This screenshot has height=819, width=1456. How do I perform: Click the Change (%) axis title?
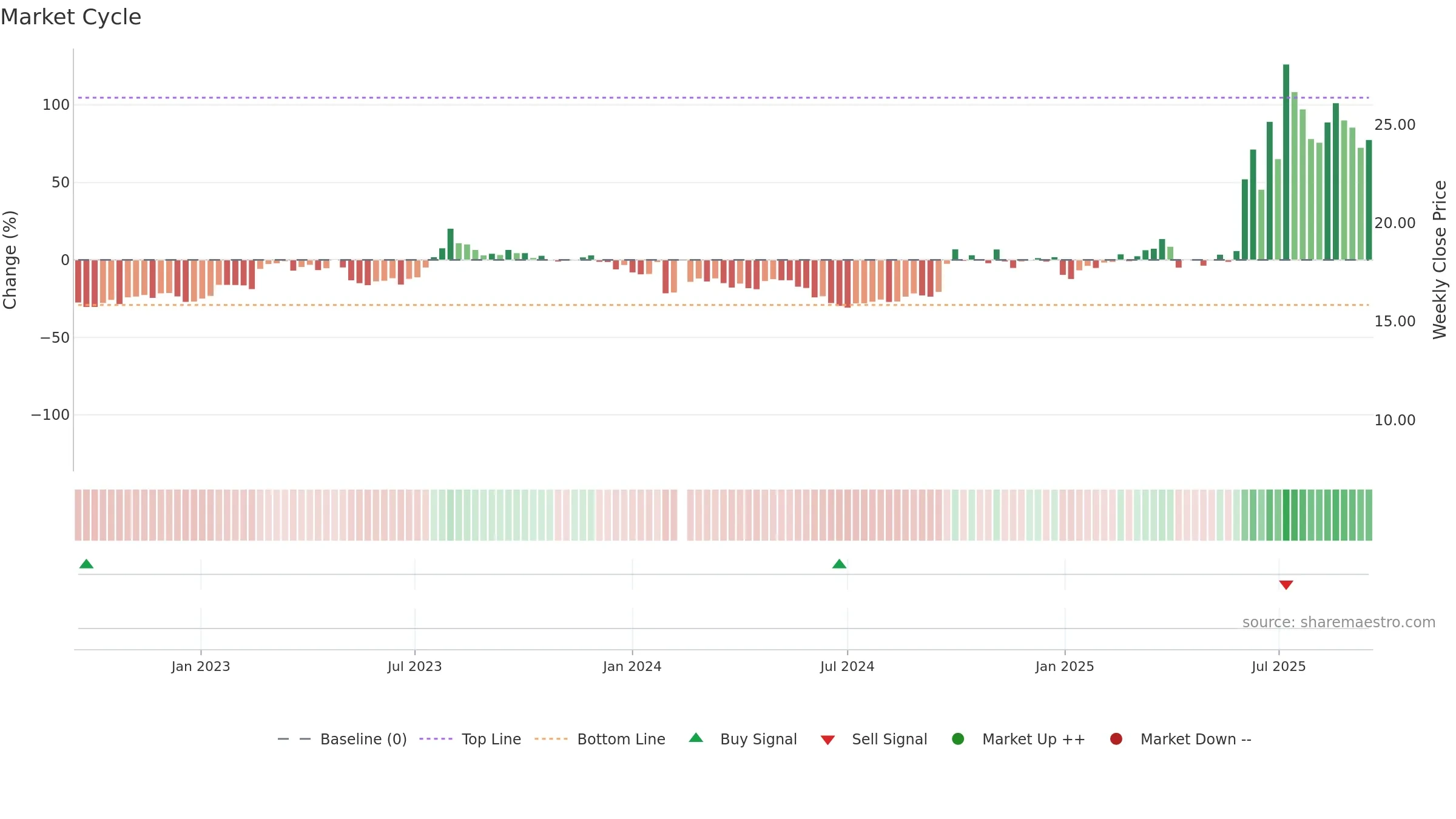click(x=10, y=260)
